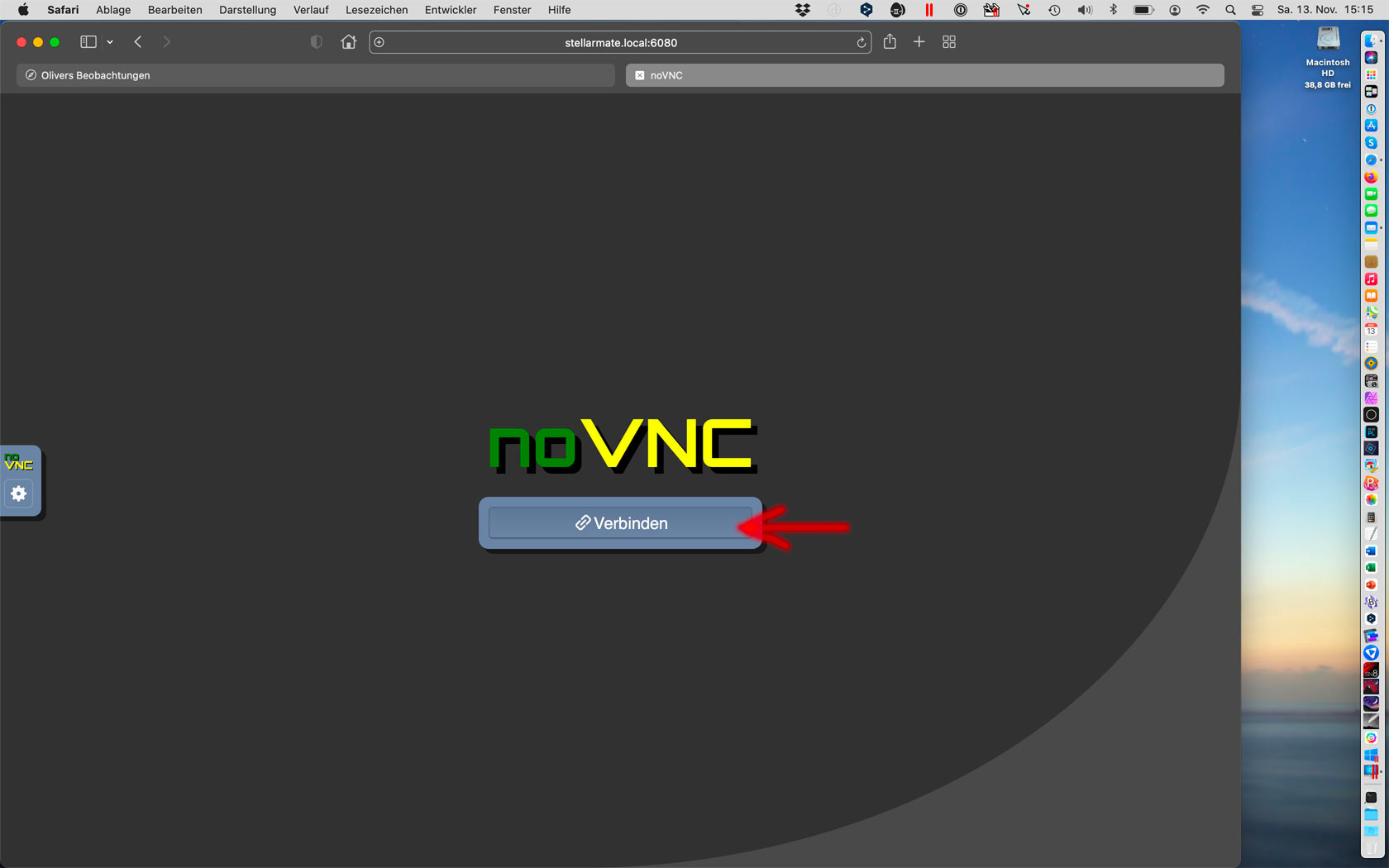Expand the sidebar tab group dropdown arrow
Viewport: 1389px width, 868px height.
pyautogui.click(x=110, y=42)
